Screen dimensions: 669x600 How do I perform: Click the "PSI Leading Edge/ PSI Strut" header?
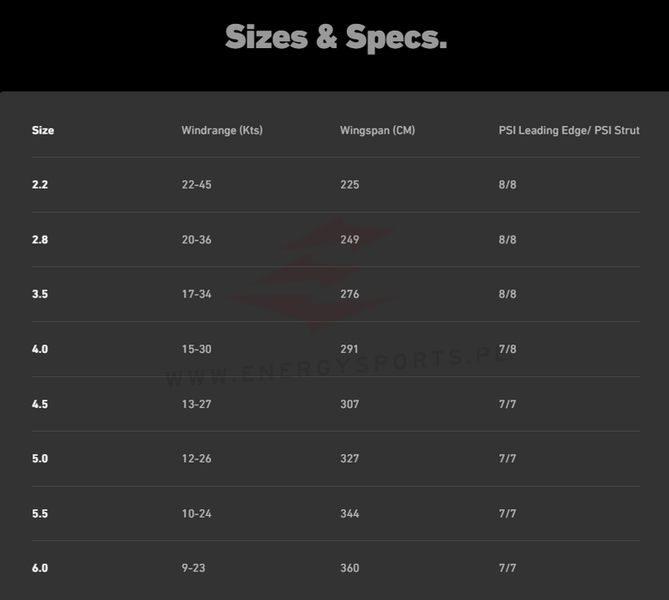[x=569, y=130]
